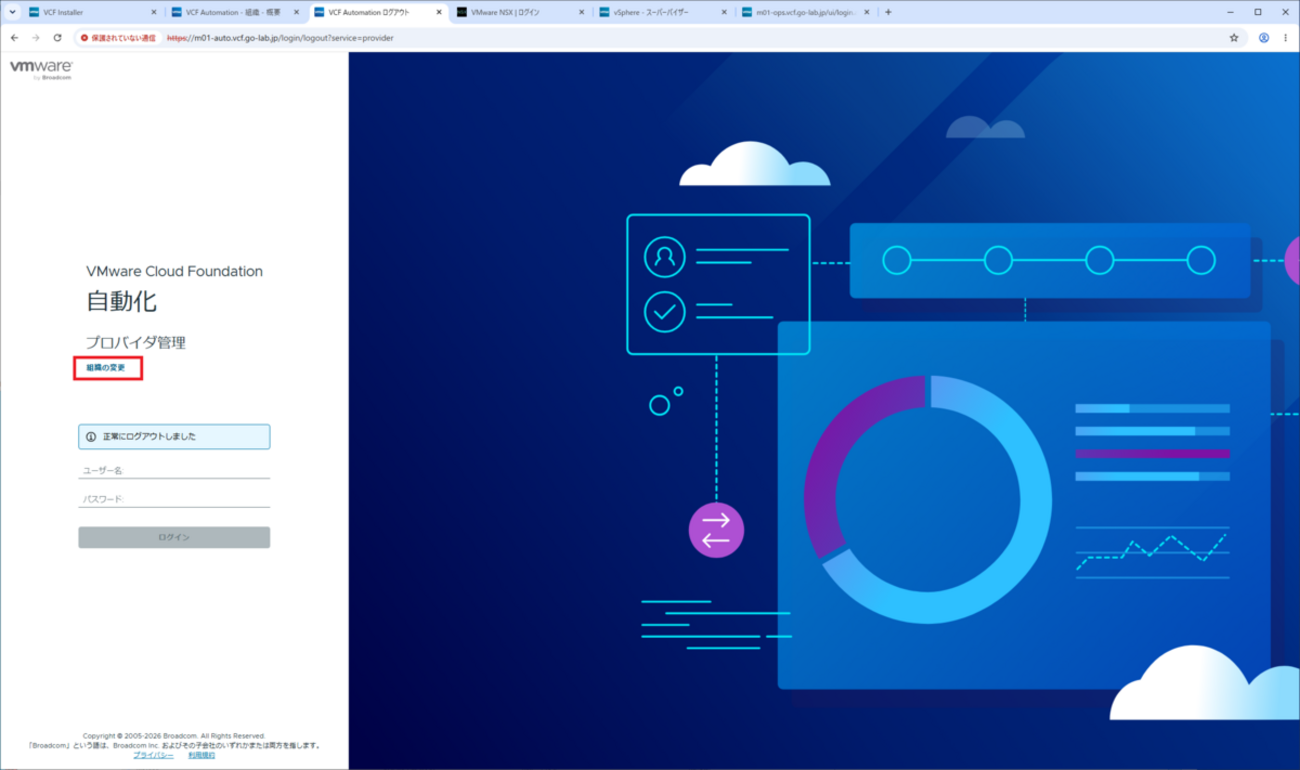The image size is (1300, 770).
Task: Maximize the browser window
Action: coord(1258,13)
